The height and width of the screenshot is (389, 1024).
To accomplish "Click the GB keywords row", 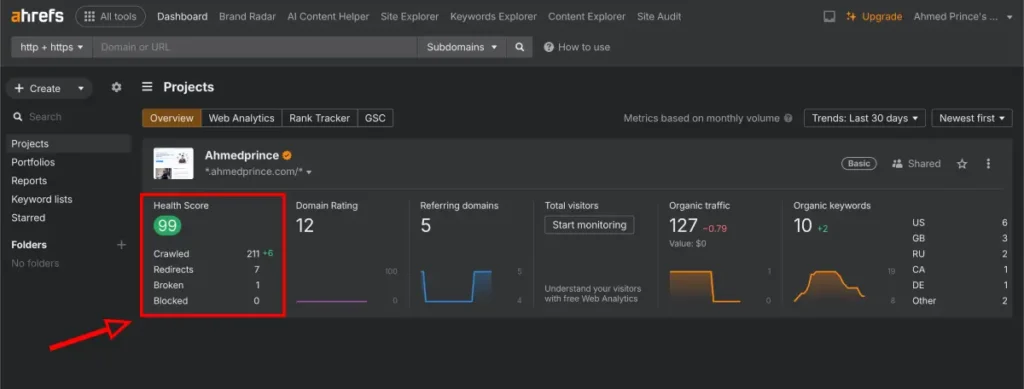I will tap(959, 238).
